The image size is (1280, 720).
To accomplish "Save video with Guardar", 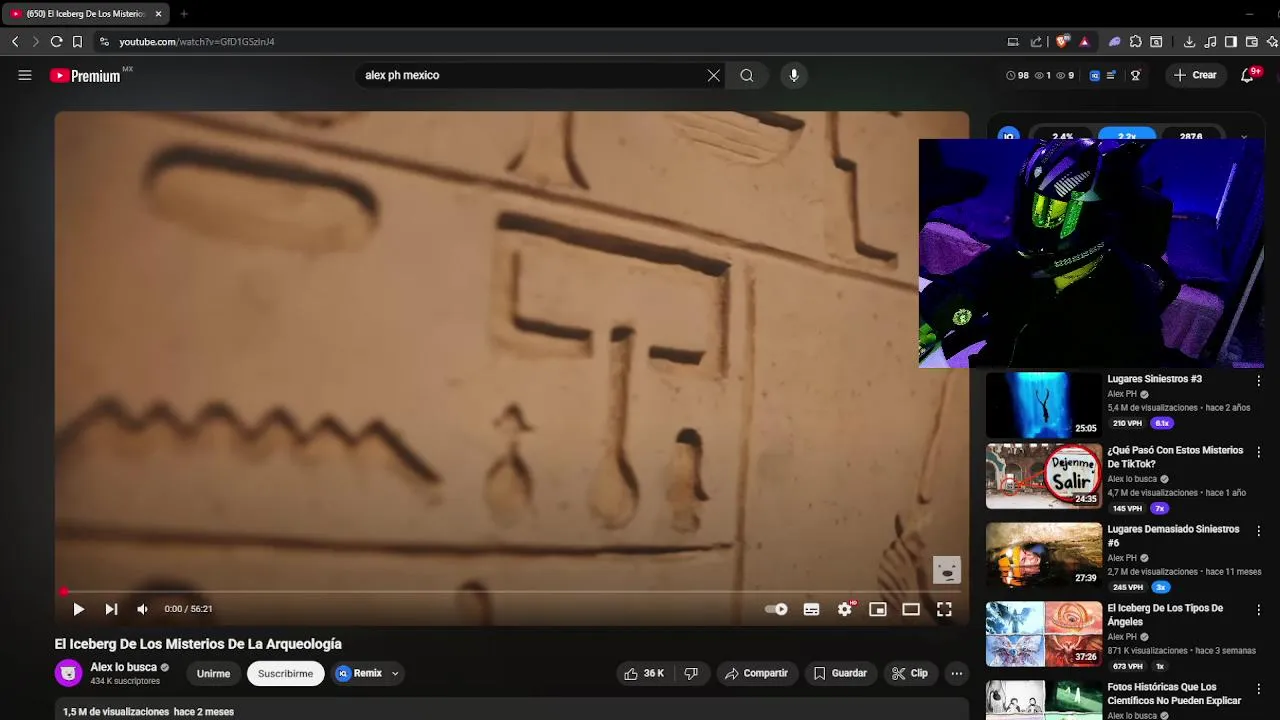I will click(x=840, y=673).
